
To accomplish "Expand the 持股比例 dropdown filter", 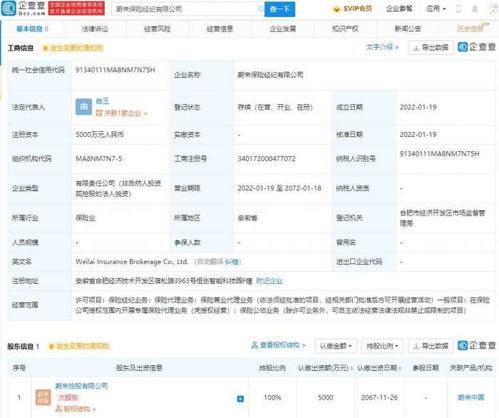I will (x=382, y=346).
